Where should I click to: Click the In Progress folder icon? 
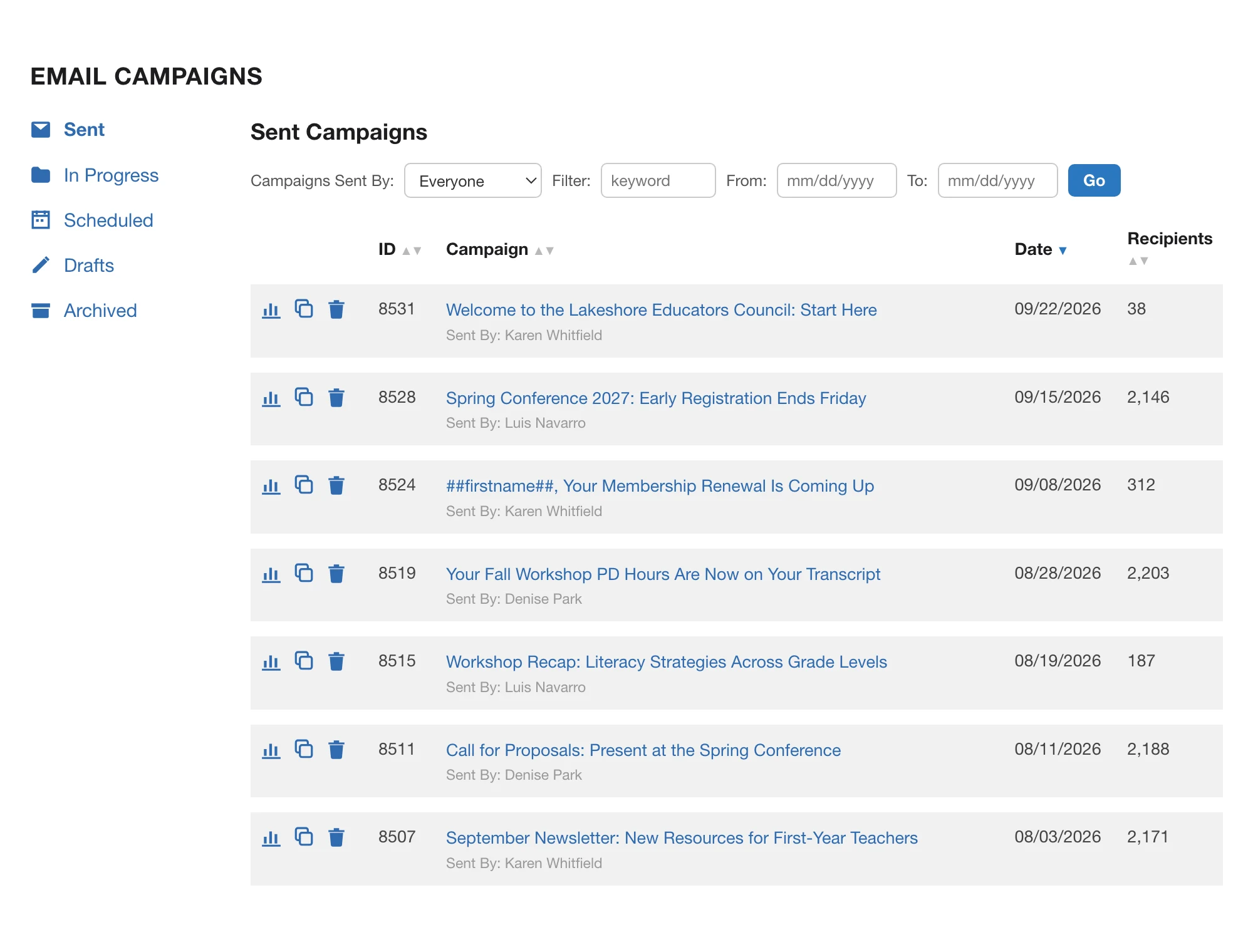coord(41,175)
